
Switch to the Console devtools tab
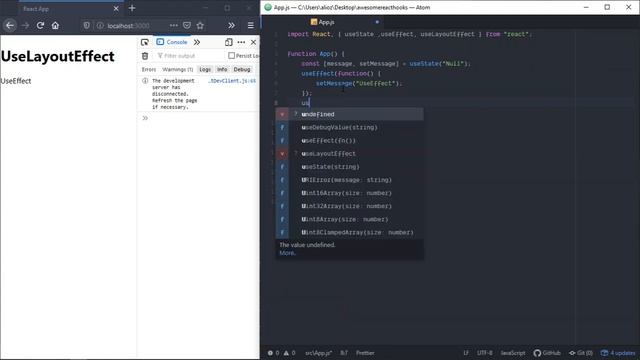tap(172, 42)
